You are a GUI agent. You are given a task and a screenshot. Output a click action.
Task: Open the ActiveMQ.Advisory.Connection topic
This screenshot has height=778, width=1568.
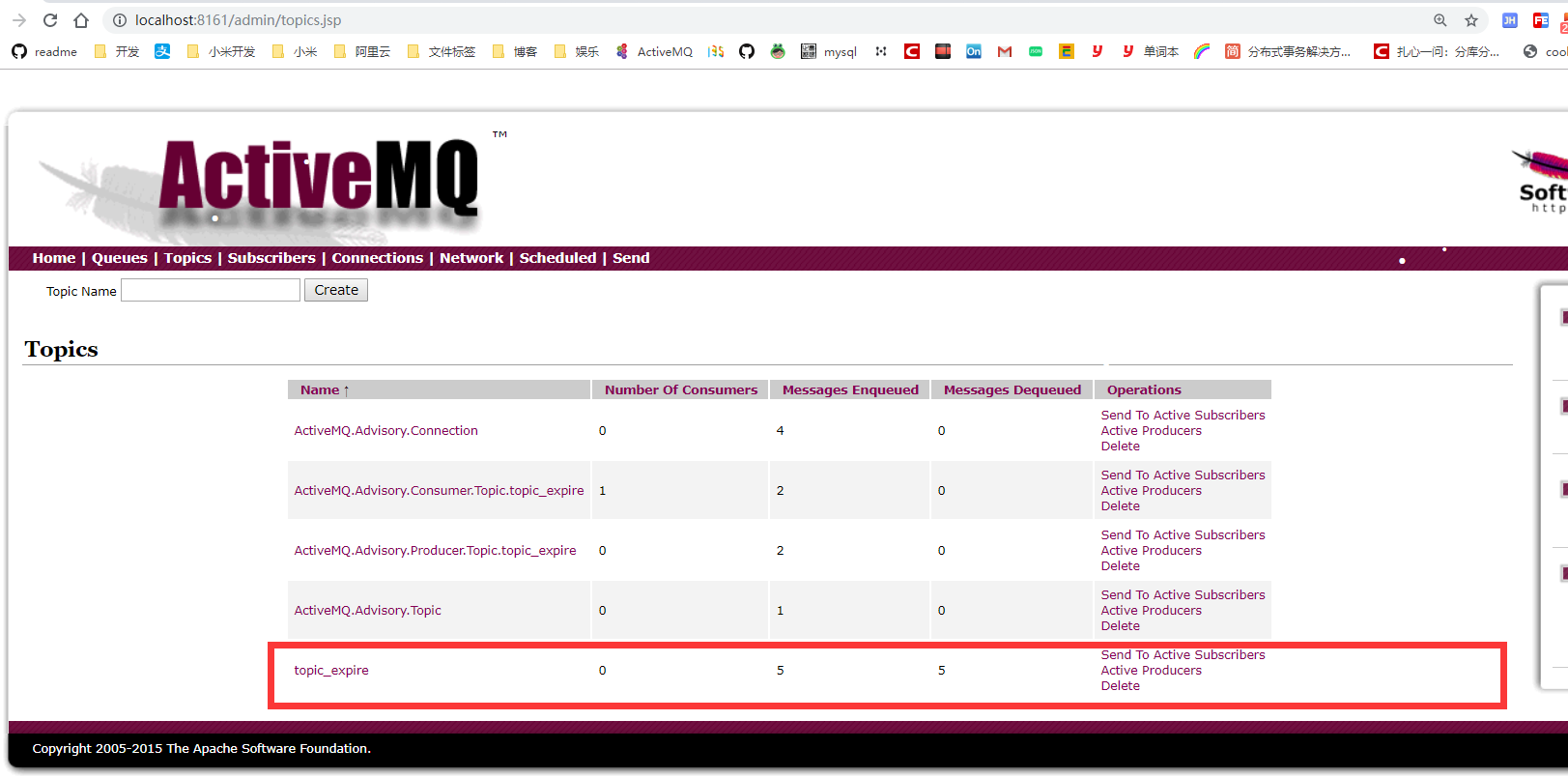386,431
